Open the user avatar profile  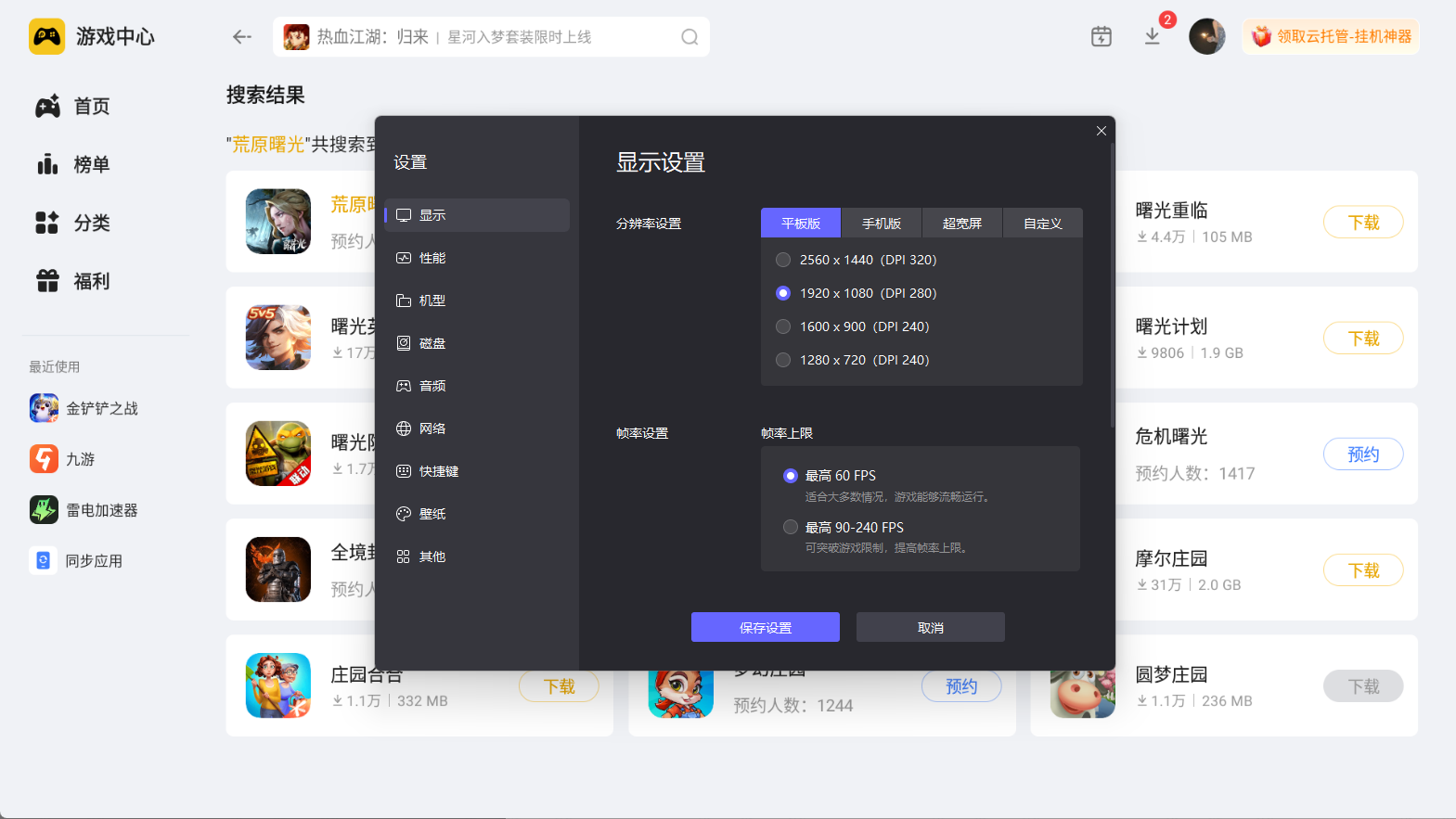click(x=1207, y=36)
